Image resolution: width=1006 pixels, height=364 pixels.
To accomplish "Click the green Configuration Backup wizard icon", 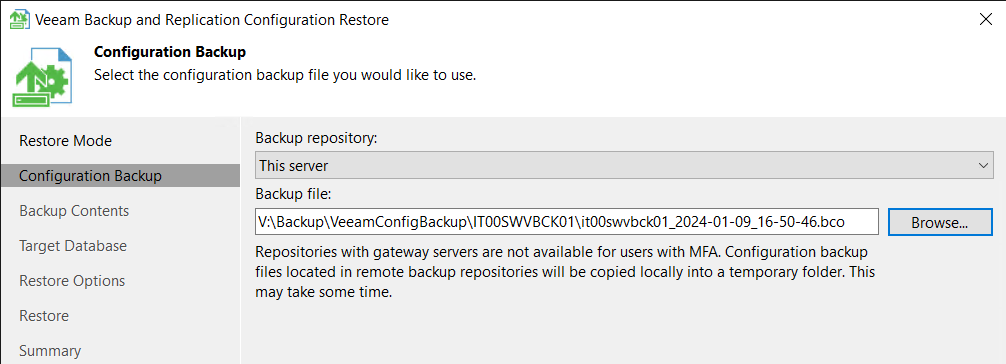I will coord(42,75).
